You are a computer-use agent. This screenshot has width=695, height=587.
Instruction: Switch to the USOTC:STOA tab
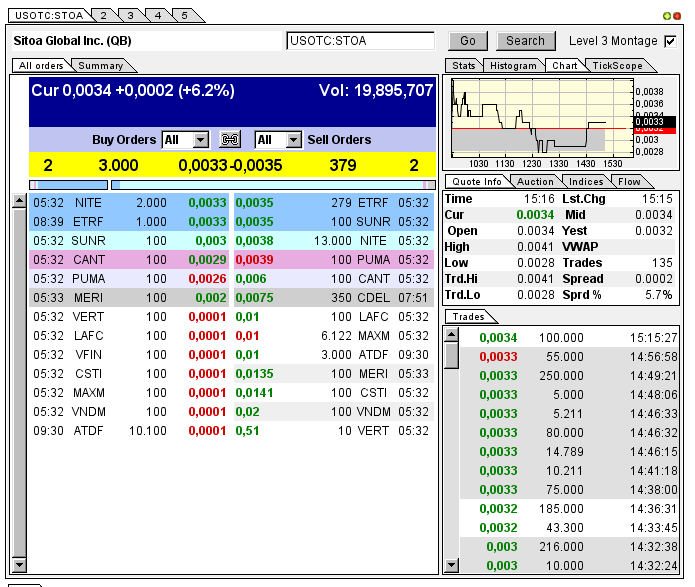49,16
